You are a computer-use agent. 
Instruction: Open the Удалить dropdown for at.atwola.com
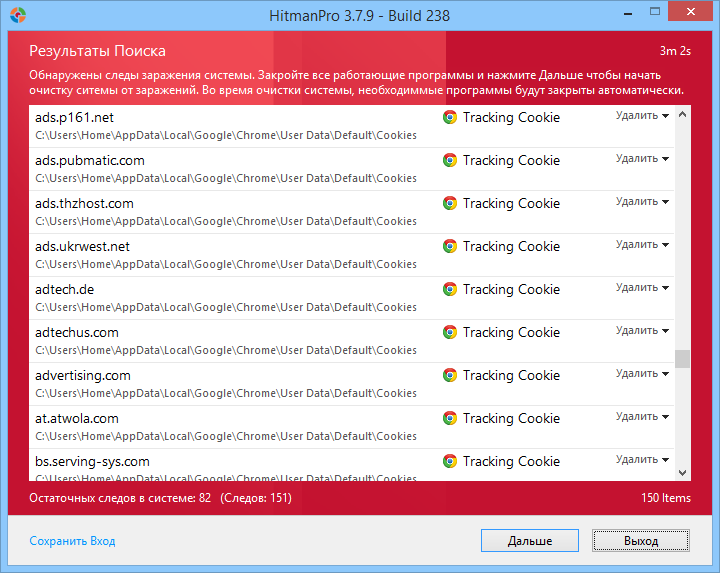click(642, 417)
